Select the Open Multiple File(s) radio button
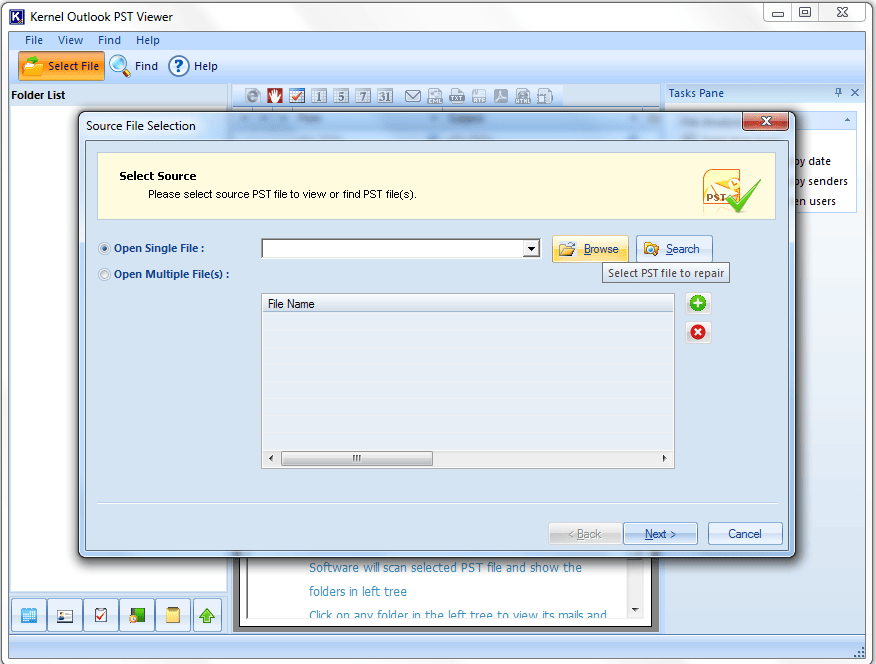This screenshot has height=664, width=876. click(104, 274)
